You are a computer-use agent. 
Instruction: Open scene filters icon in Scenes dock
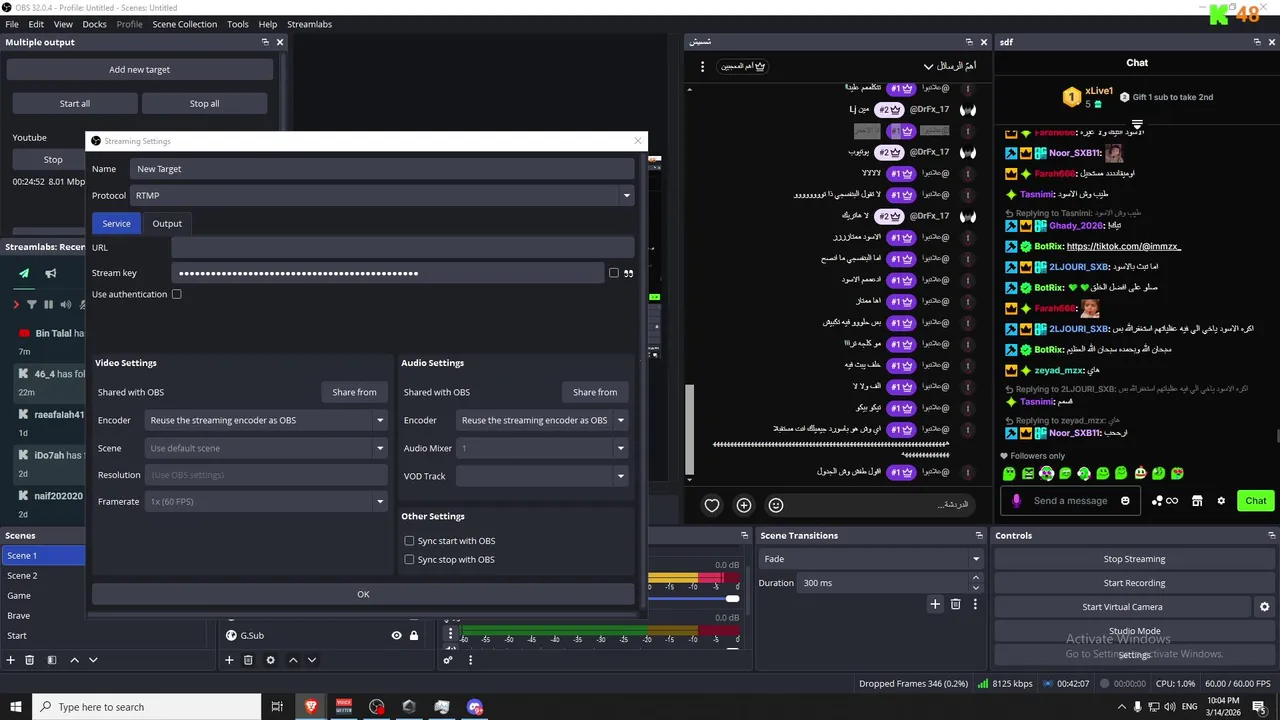click(52, 660)
